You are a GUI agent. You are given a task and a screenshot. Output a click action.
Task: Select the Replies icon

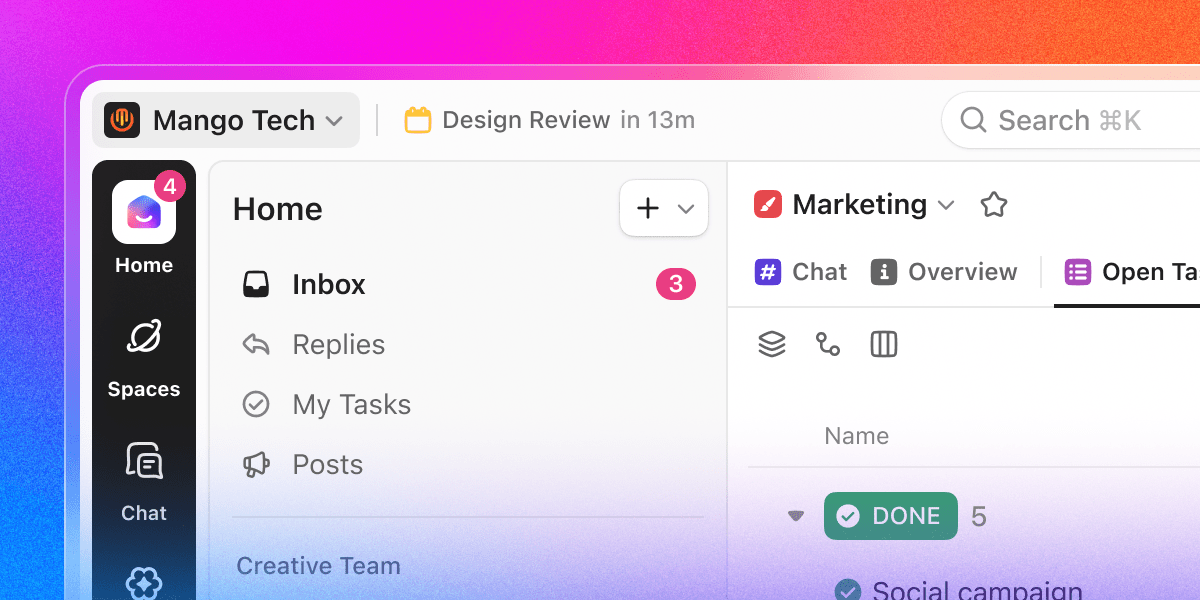click(256, 344)
